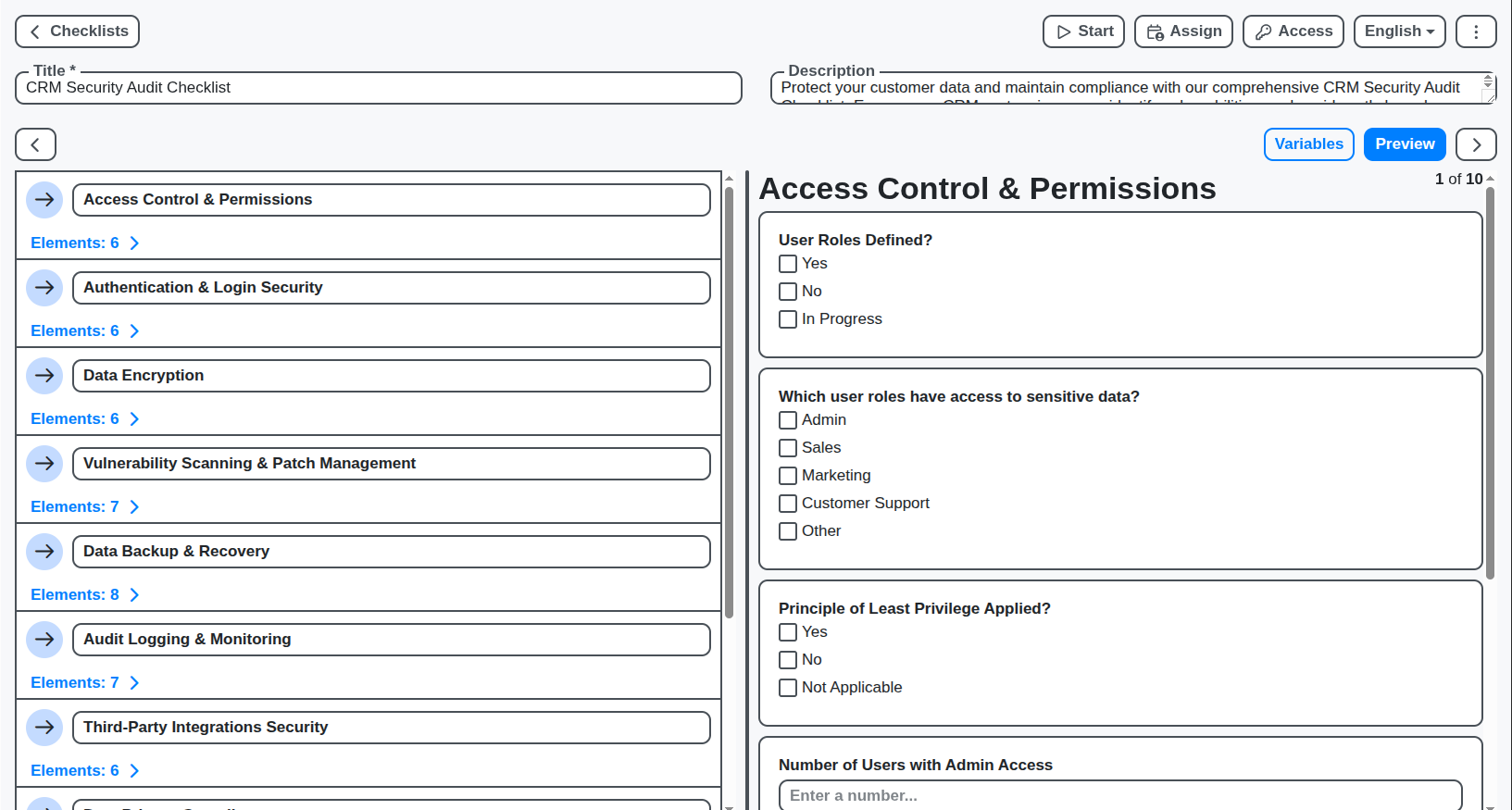Screen dimensions: 1512x810
Task: Check the Customer Support role checkbox
Action: [x=788, y=504]
